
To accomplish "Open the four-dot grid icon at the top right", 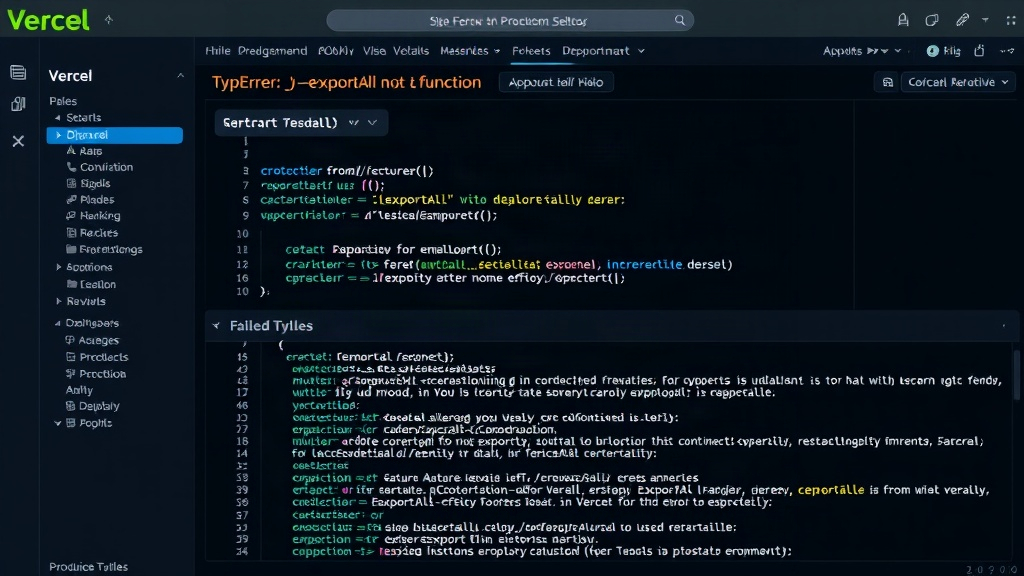I will coord(1011,20).
